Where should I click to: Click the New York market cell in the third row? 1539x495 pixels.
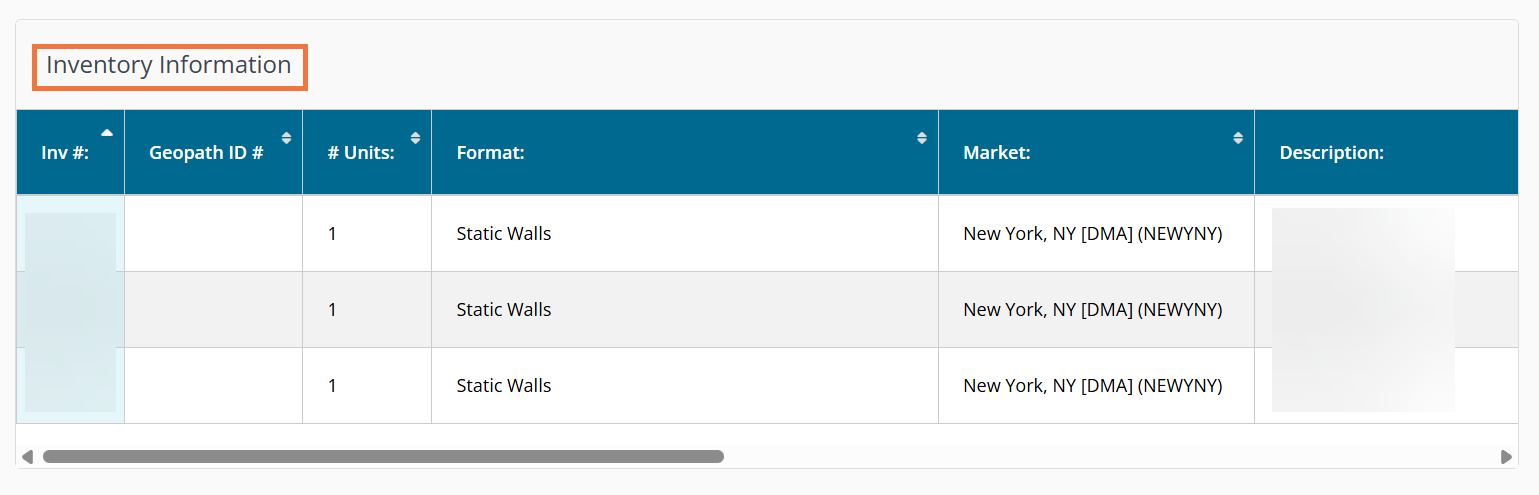[x=1092, y=386]
